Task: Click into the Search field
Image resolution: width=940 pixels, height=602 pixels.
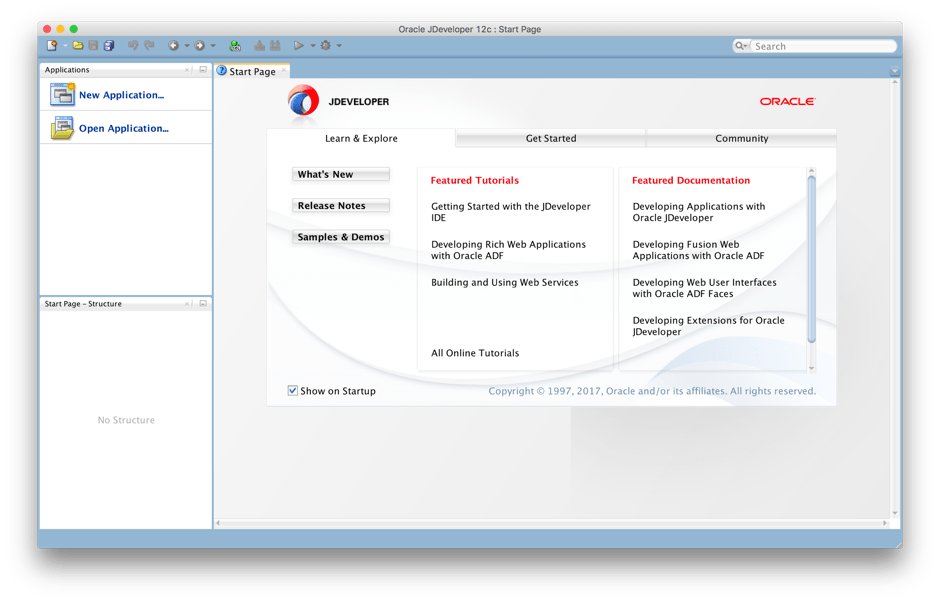Action: click(822, 46)
